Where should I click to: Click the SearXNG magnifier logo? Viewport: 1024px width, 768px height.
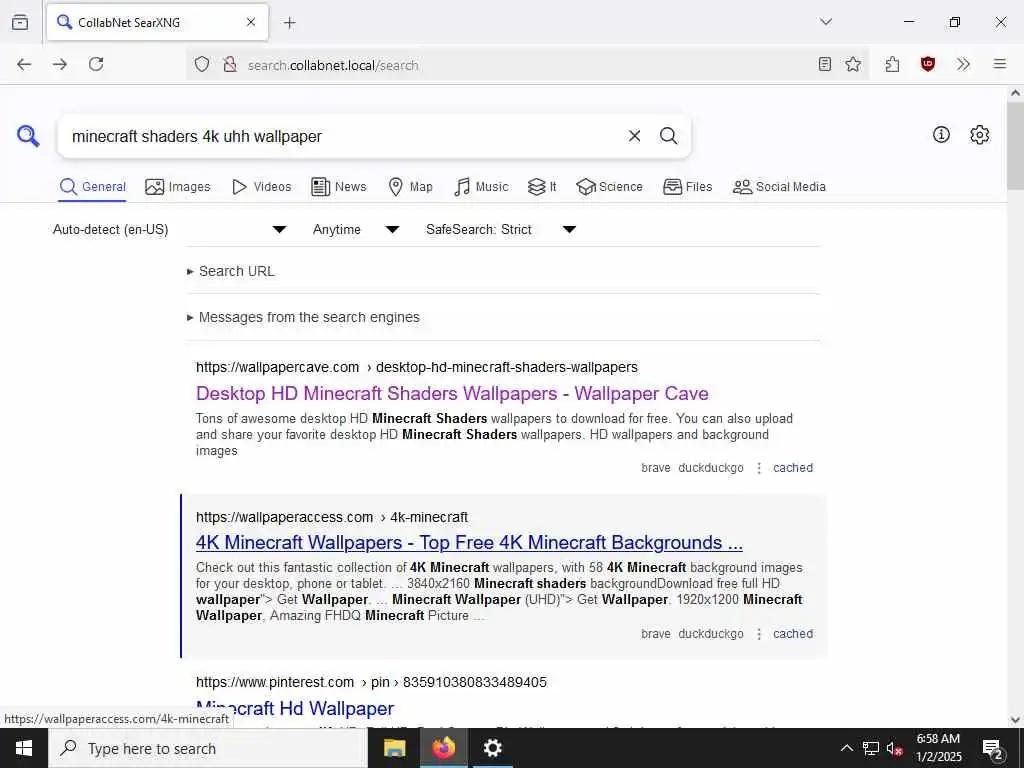point(28,136)
